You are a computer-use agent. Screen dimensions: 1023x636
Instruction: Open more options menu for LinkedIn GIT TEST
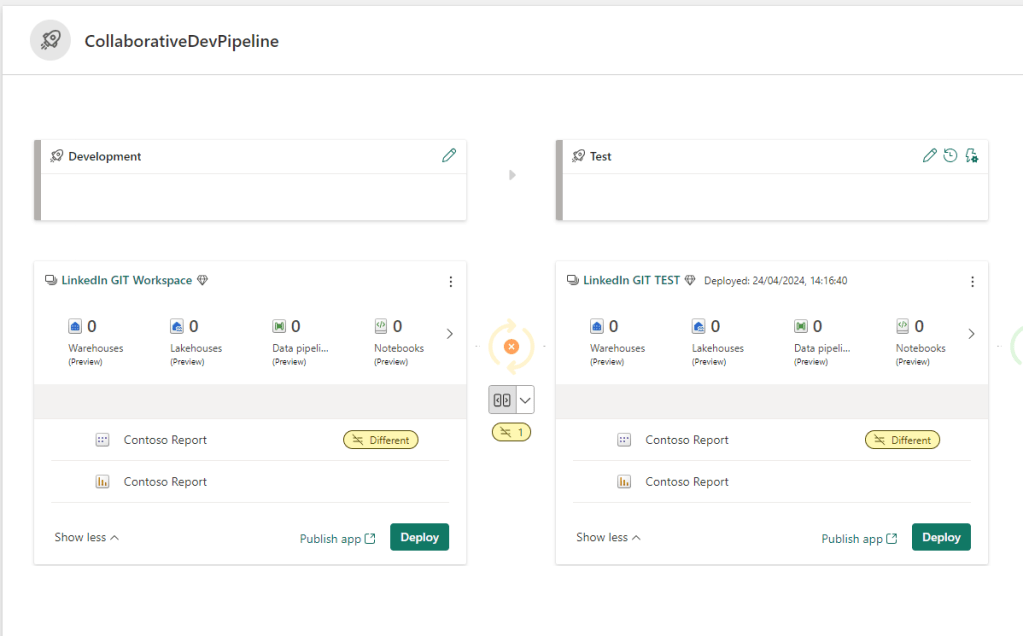pyautogui.click(x=972, y=281)
